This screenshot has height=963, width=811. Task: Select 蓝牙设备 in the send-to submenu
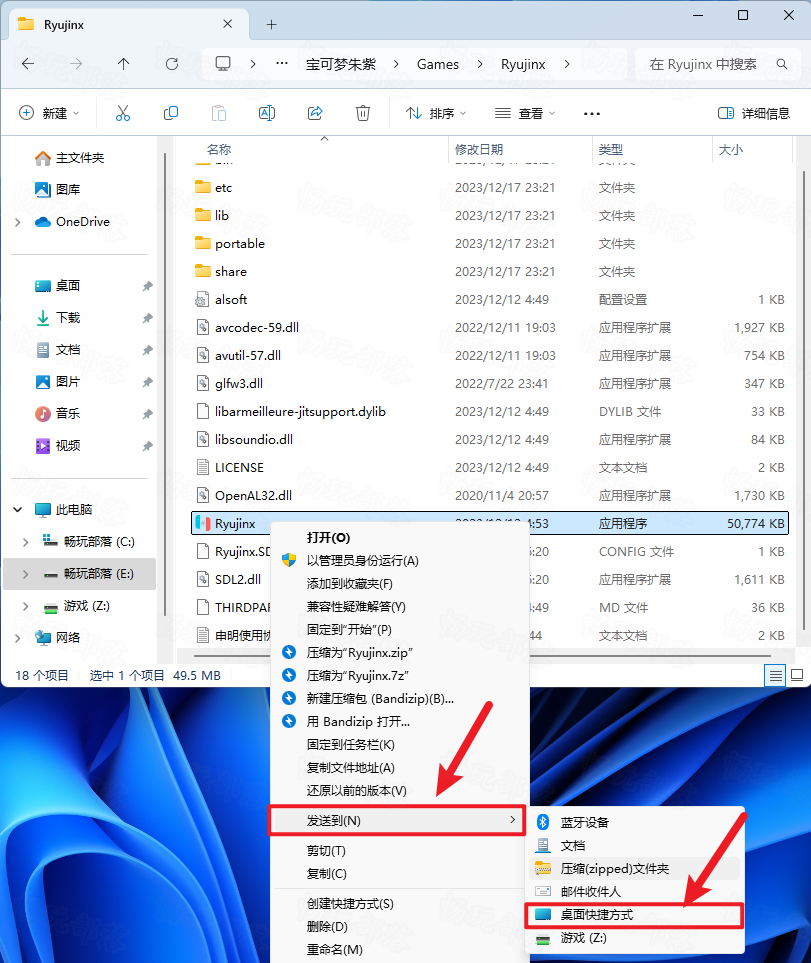584,822
